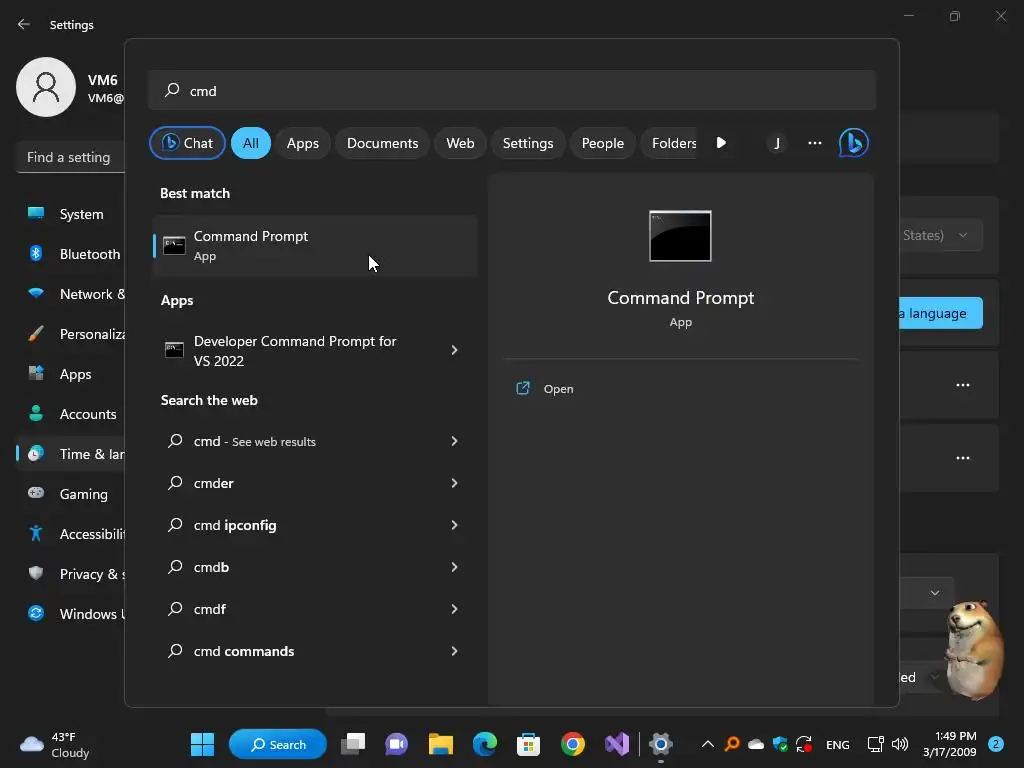Click the cmd search input field
The image size is (1024, 768).
coord(512,90)
